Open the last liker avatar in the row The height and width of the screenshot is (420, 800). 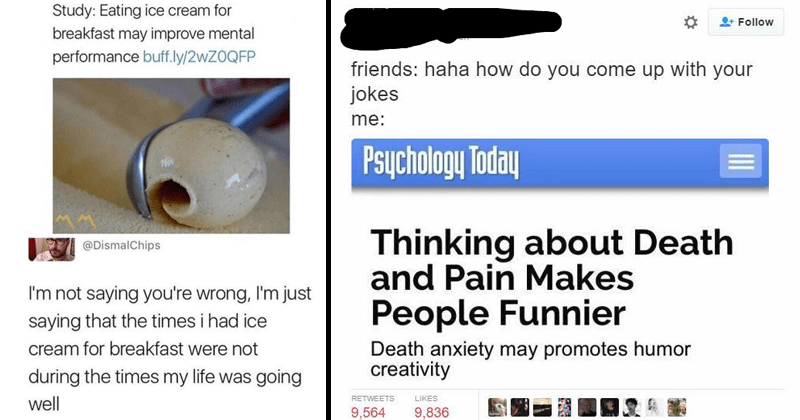[677, 407]
